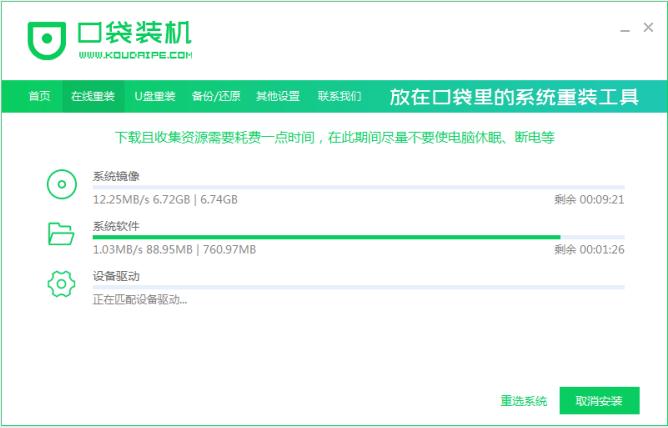Screen dimensions: 668x428
Task: Click the 取消安装 button
Action: pos(599,400)
